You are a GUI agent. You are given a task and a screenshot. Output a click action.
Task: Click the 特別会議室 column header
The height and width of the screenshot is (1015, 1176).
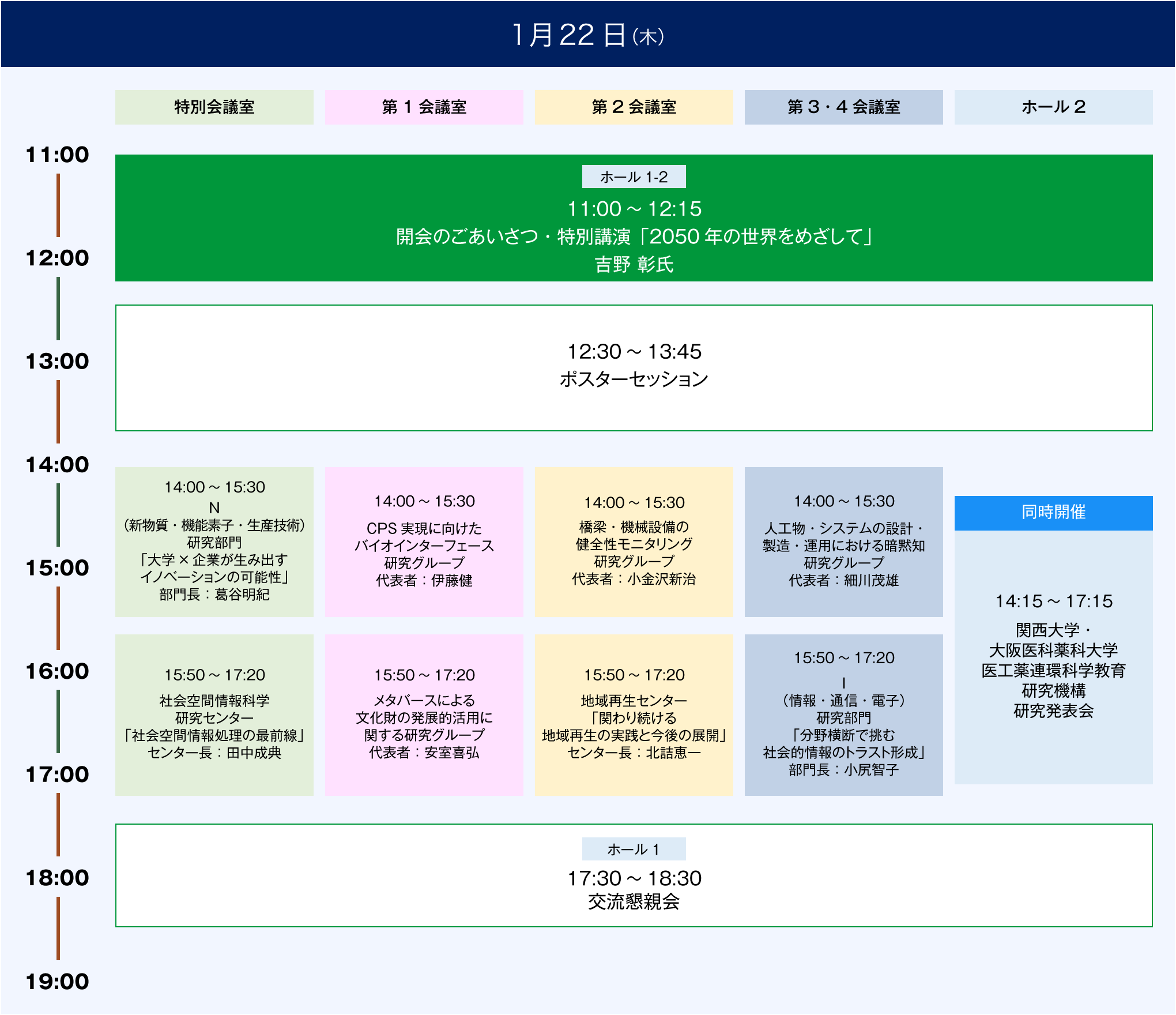[x=214, y=107]
